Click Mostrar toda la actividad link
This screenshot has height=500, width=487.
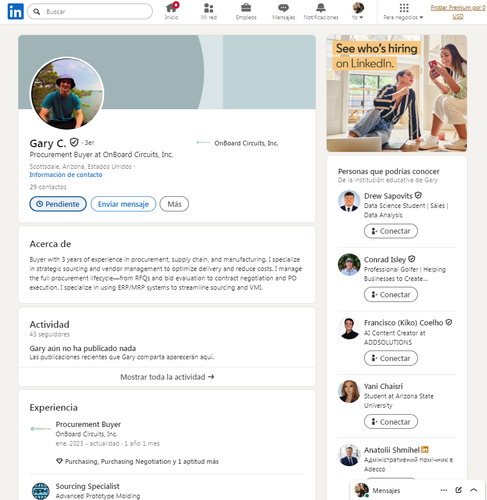(x=167, y=377)
